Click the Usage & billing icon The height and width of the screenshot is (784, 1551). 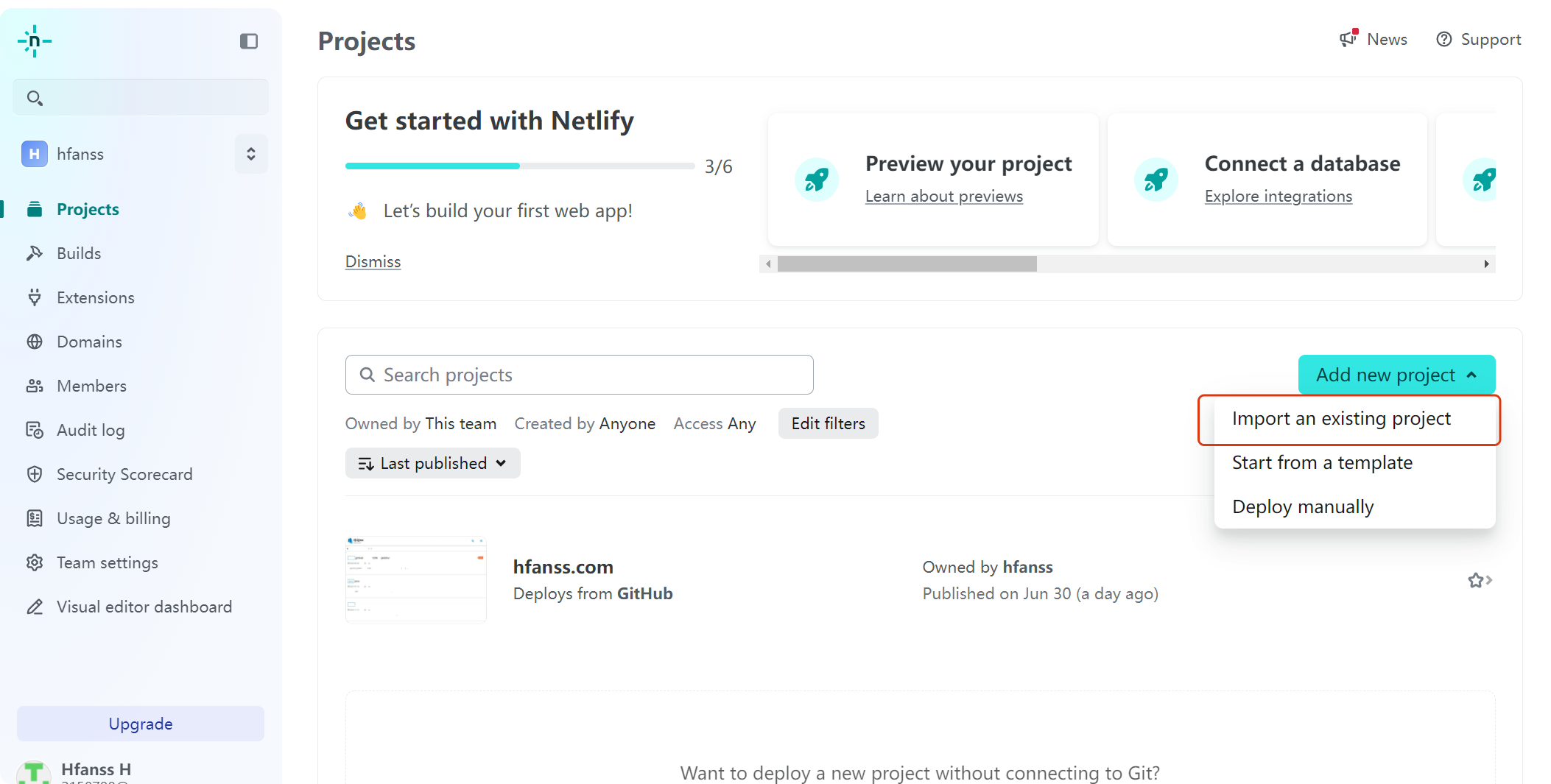click(35, 518)
